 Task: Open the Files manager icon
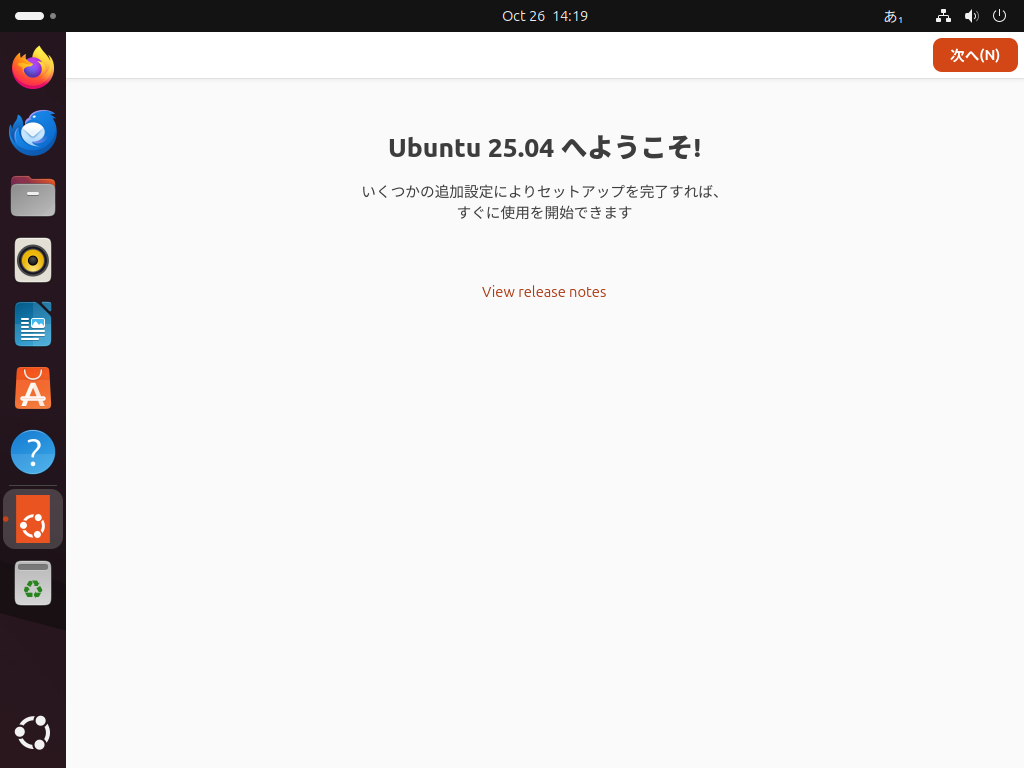[33, 196]
